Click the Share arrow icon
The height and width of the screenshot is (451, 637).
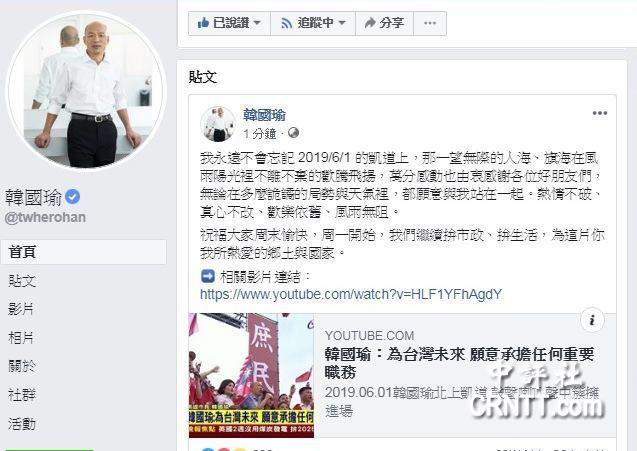[370, 23]
